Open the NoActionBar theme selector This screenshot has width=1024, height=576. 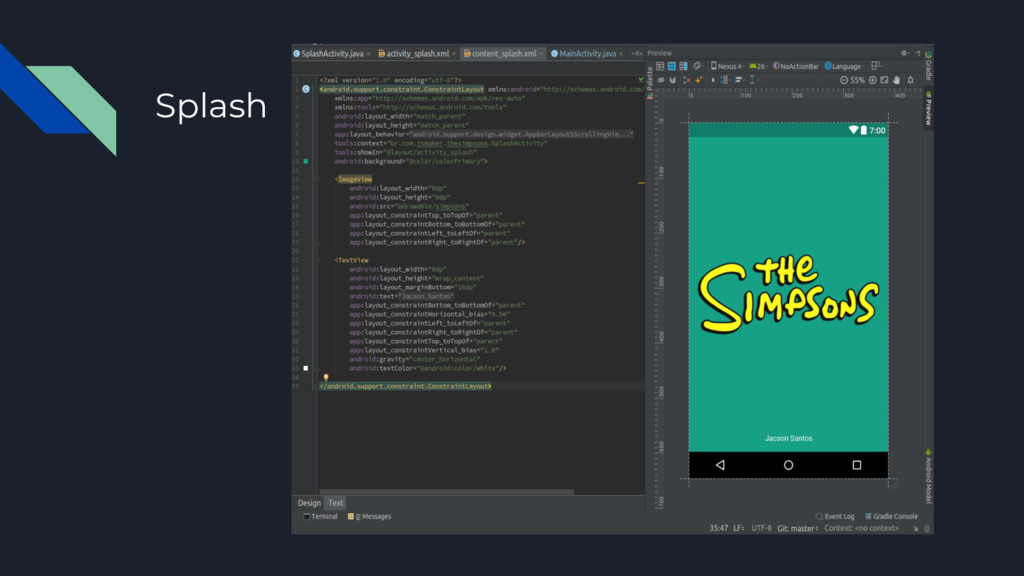point(795,66)
